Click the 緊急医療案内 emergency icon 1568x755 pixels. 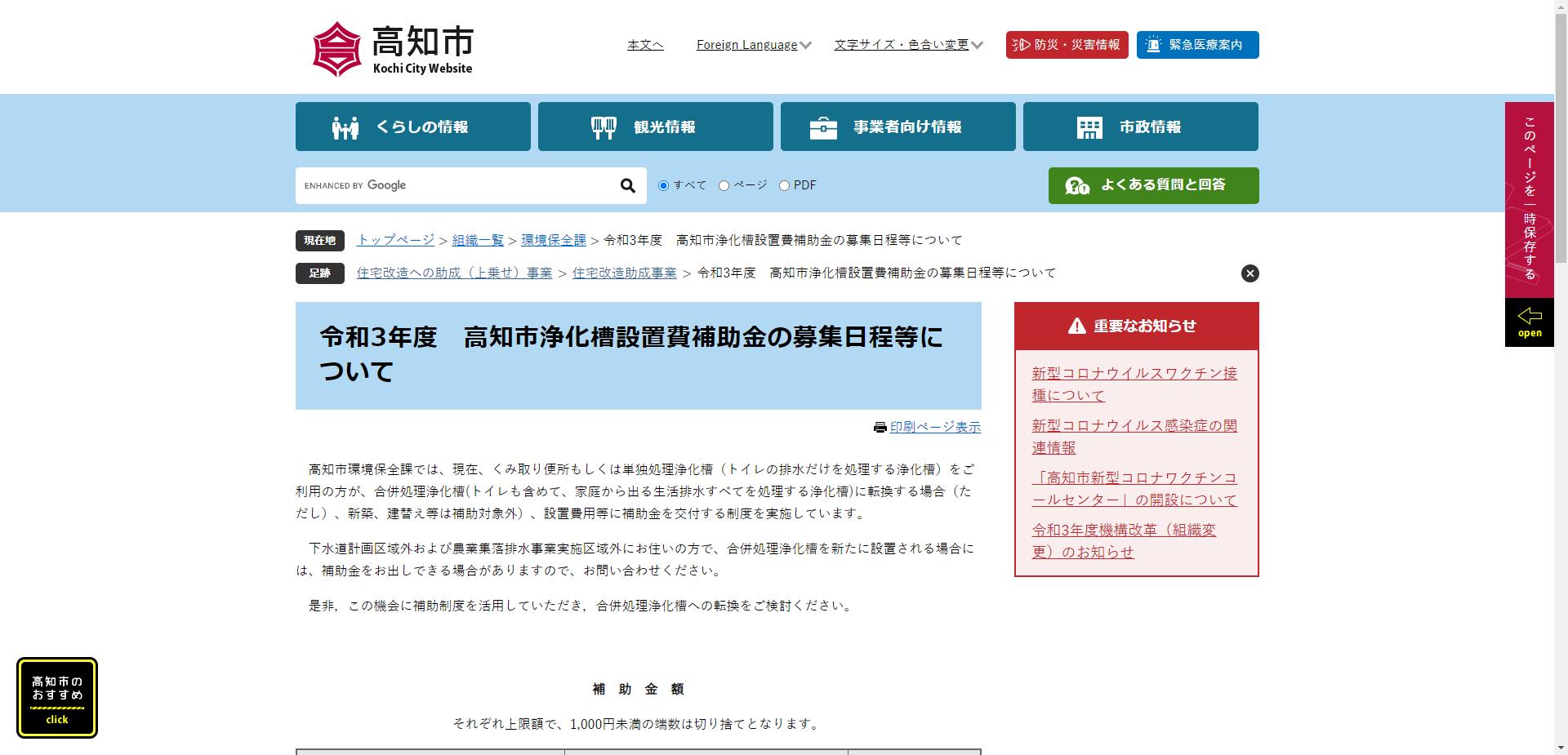(1152, 45)
